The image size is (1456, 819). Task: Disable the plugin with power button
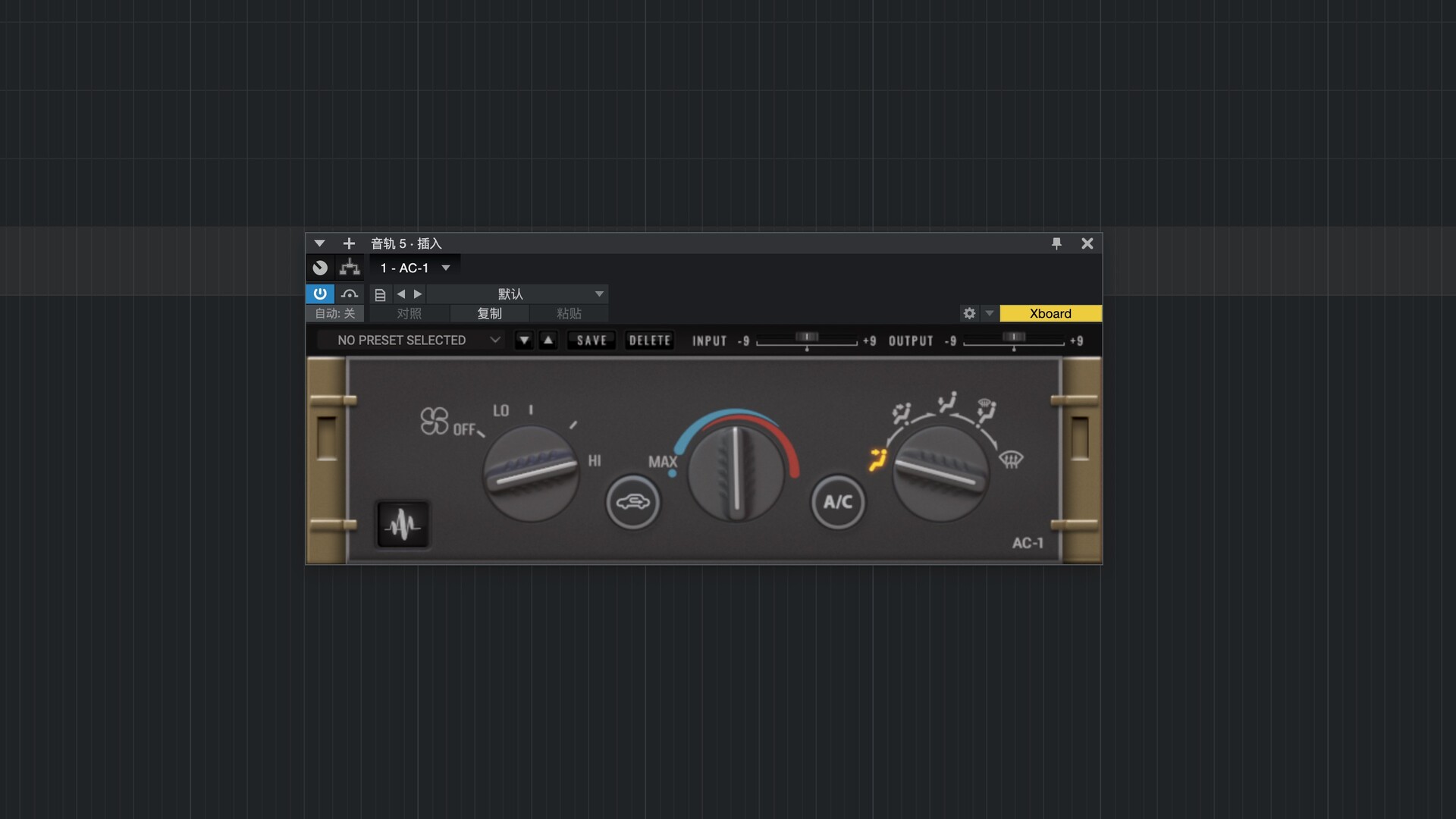coord(320,293)
